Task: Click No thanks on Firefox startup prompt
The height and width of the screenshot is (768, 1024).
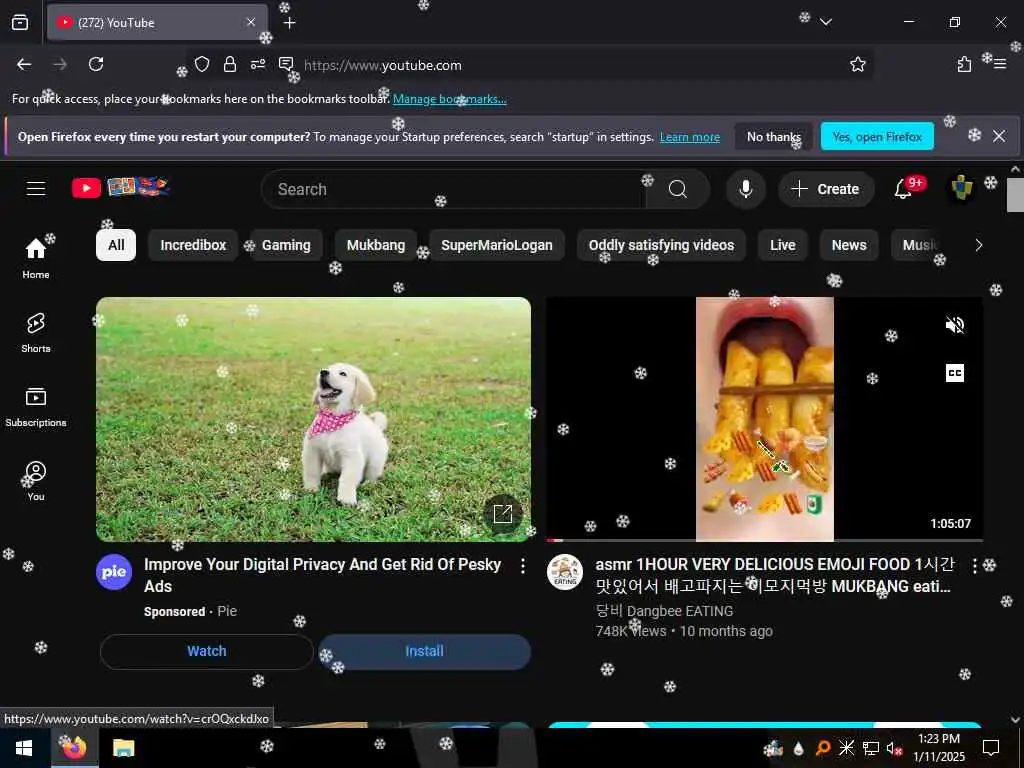Action: click(x=774, y=136)
